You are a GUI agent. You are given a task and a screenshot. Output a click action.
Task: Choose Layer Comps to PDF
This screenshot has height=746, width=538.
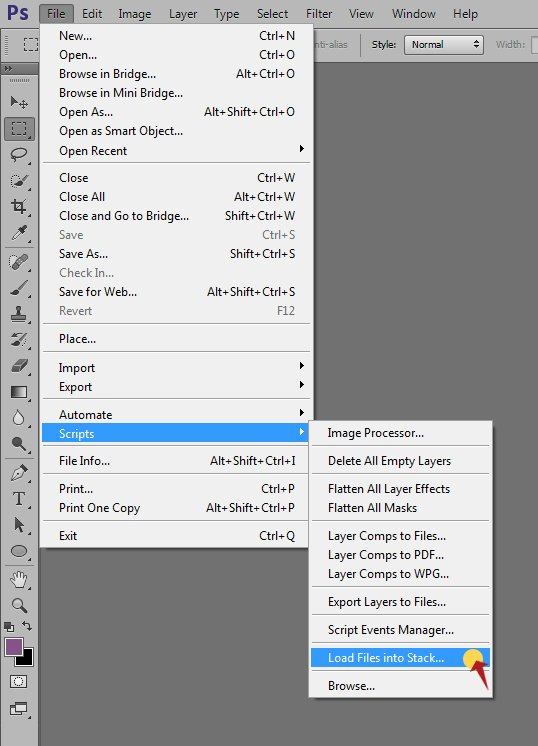coord(400,555)
